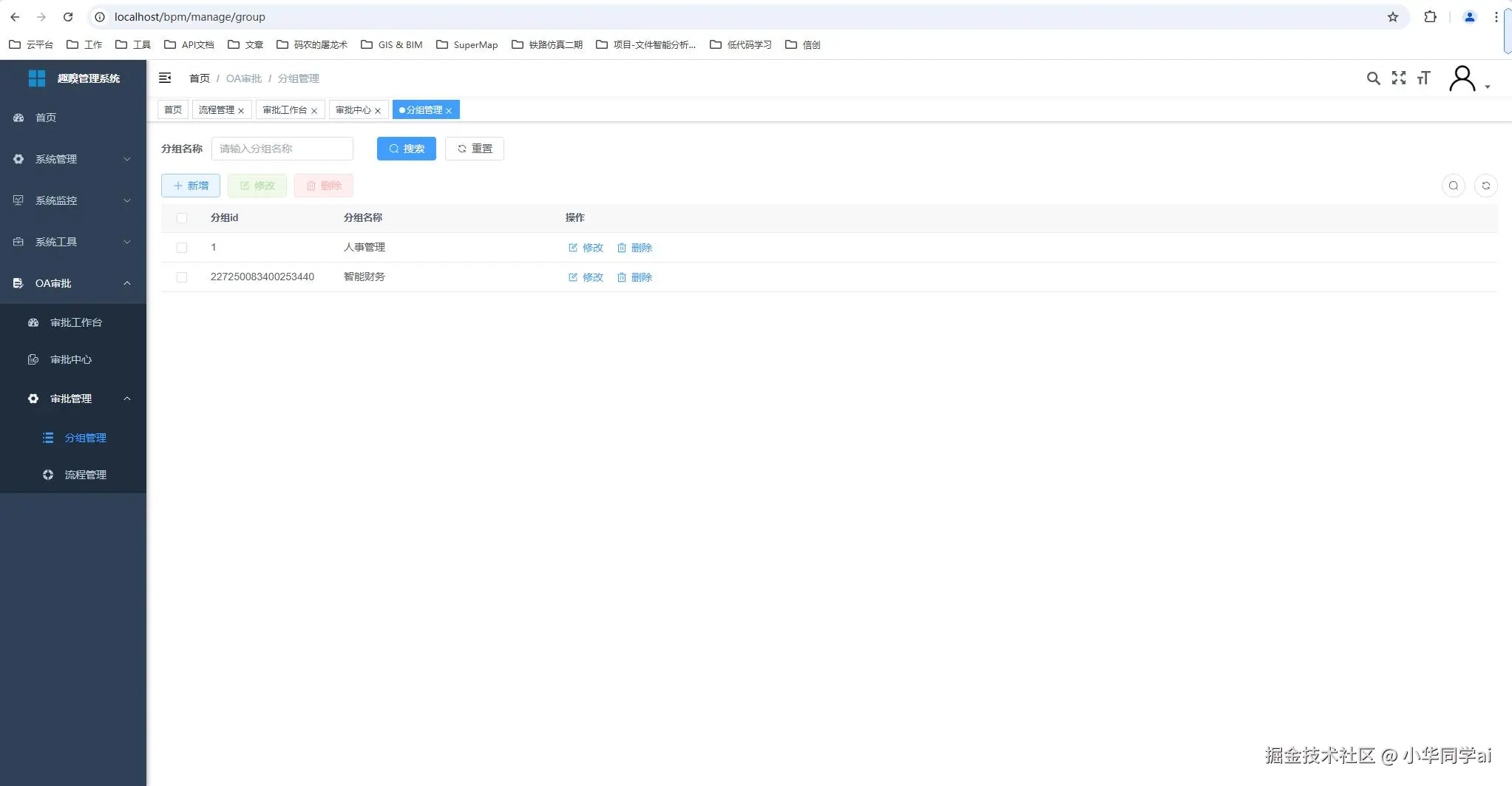
Task: Open the 码农的屠龙术 bookmark folder
Action: coord(312,44)
